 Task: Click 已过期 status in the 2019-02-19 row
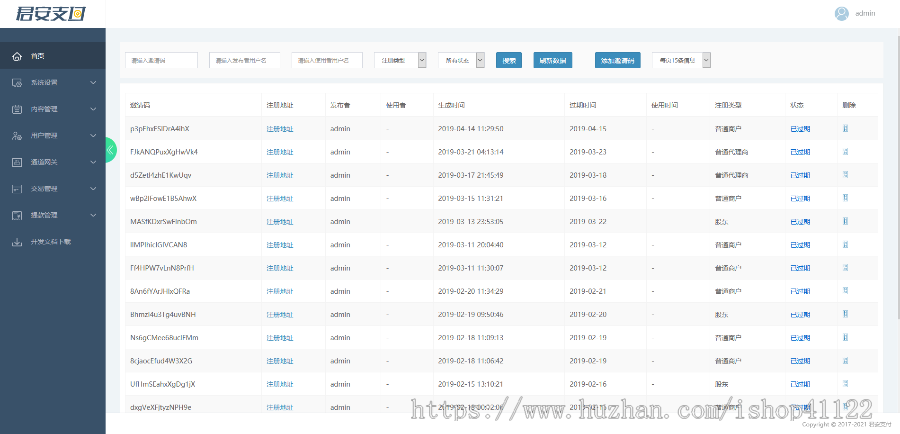tap(800, 315)
